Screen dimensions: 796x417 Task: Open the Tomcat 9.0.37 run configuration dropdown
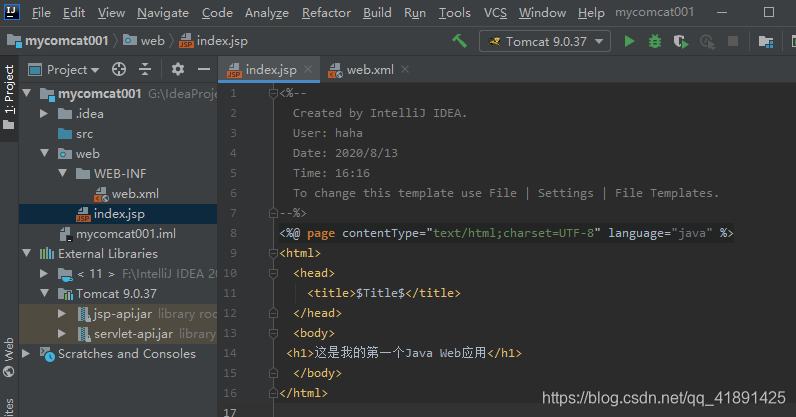545,41
